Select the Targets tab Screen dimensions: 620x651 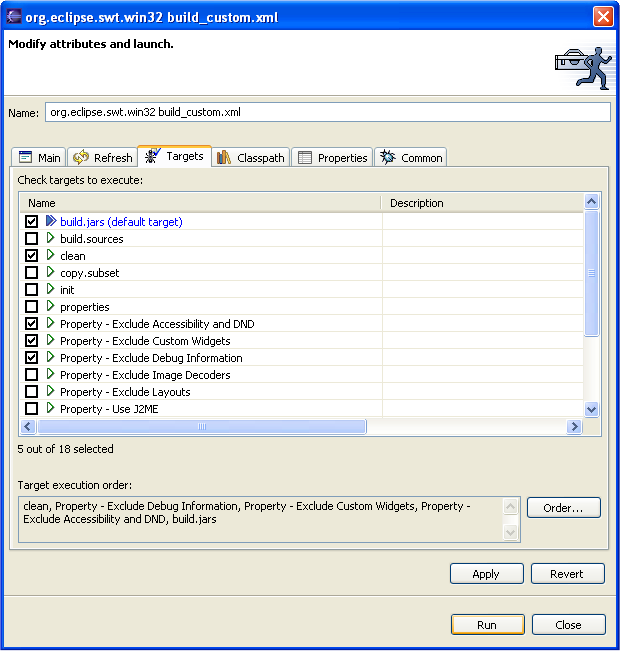coord(174,156)
